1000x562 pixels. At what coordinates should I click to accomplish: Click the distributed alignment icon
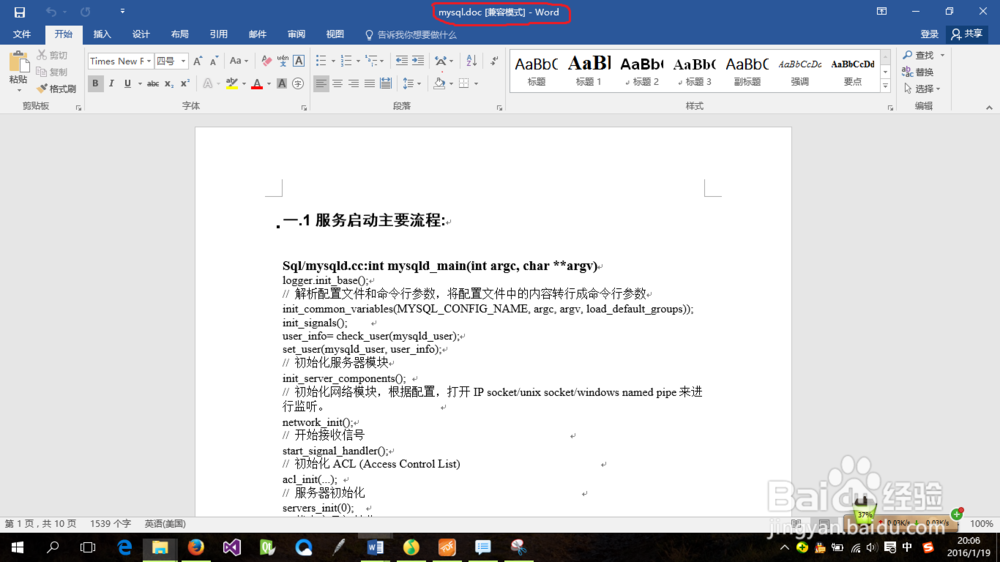tap(386, 84)
